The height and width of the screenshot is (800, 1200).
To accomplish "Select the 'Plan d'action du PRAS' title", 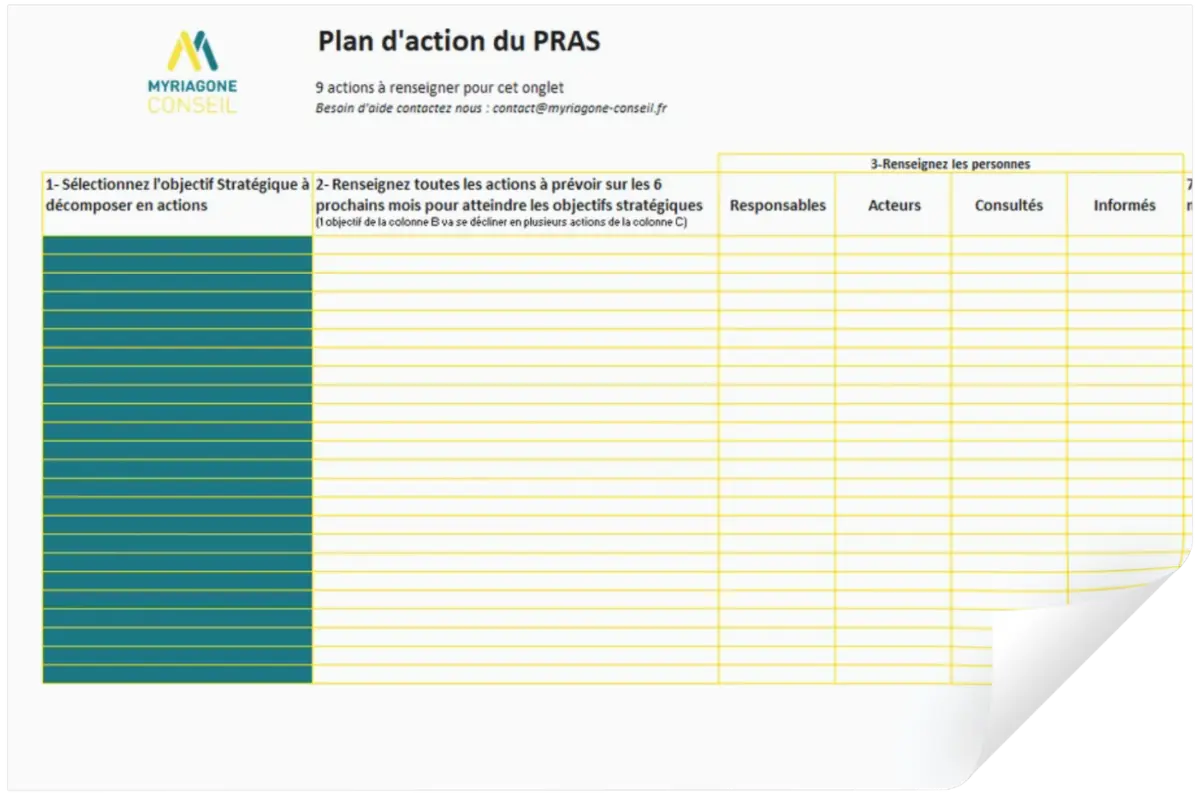I will click(459, 41).
